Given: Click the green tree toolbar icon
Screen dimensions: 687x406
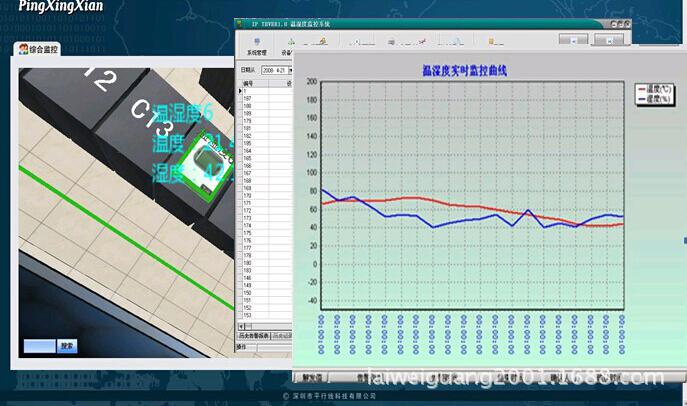Looking at the screenshot, I should 291,42.
